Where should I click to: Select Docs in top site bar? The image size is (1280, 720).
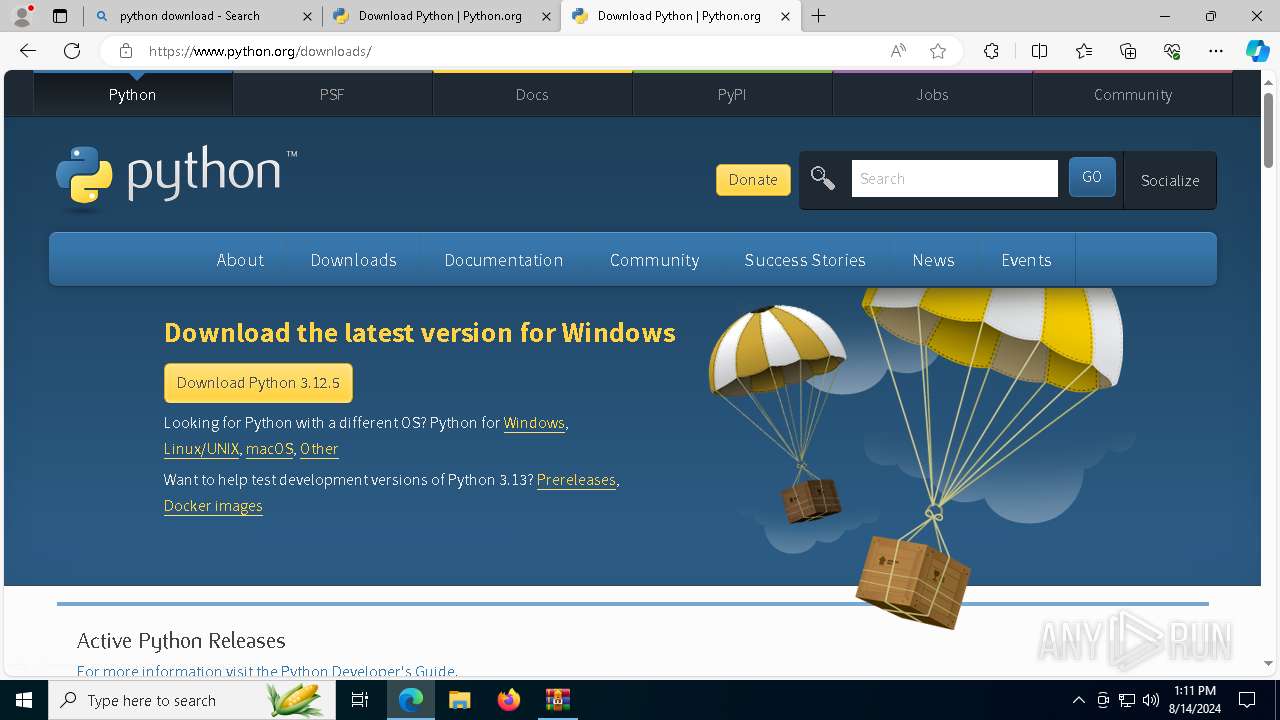point(532,94)
